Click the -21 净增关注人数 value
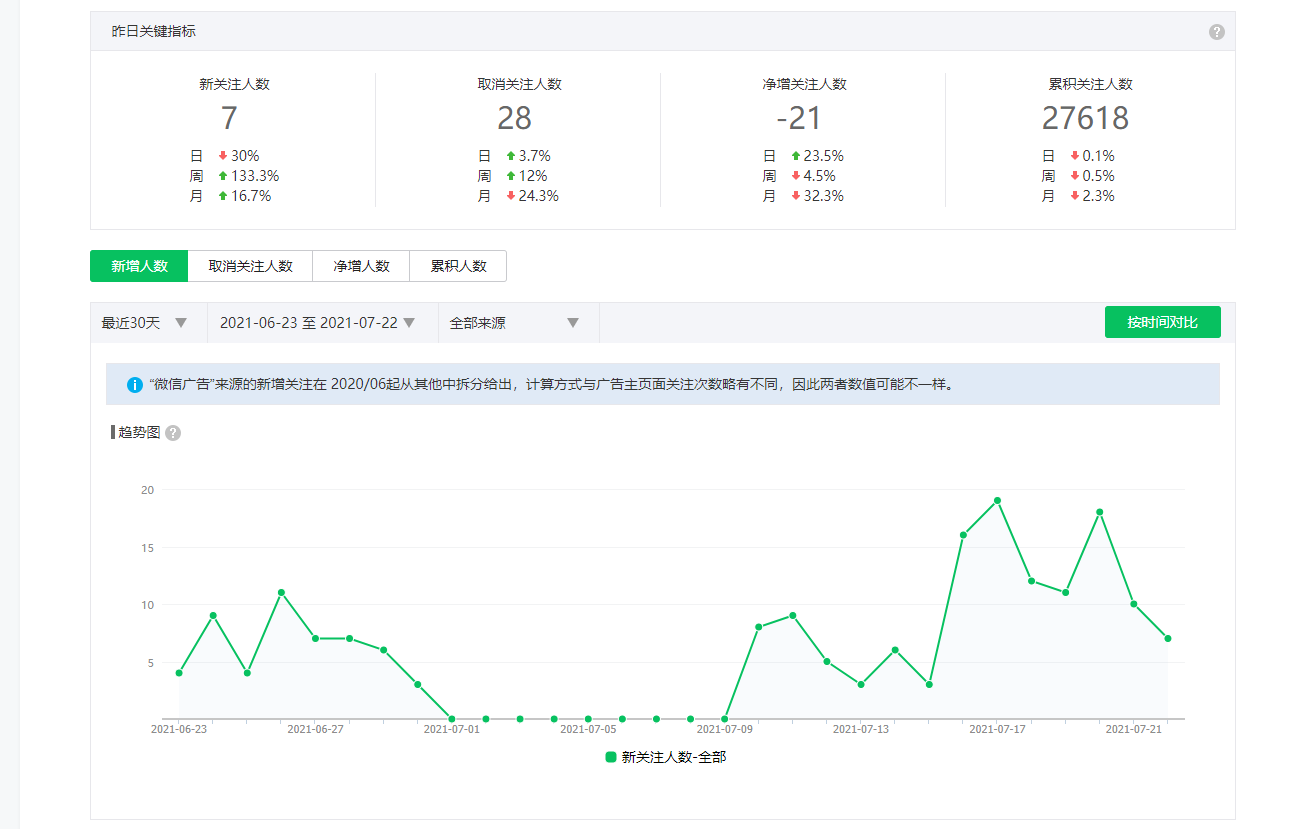The width and height of the screenshot is (1304, 829). tap(799, 118)
